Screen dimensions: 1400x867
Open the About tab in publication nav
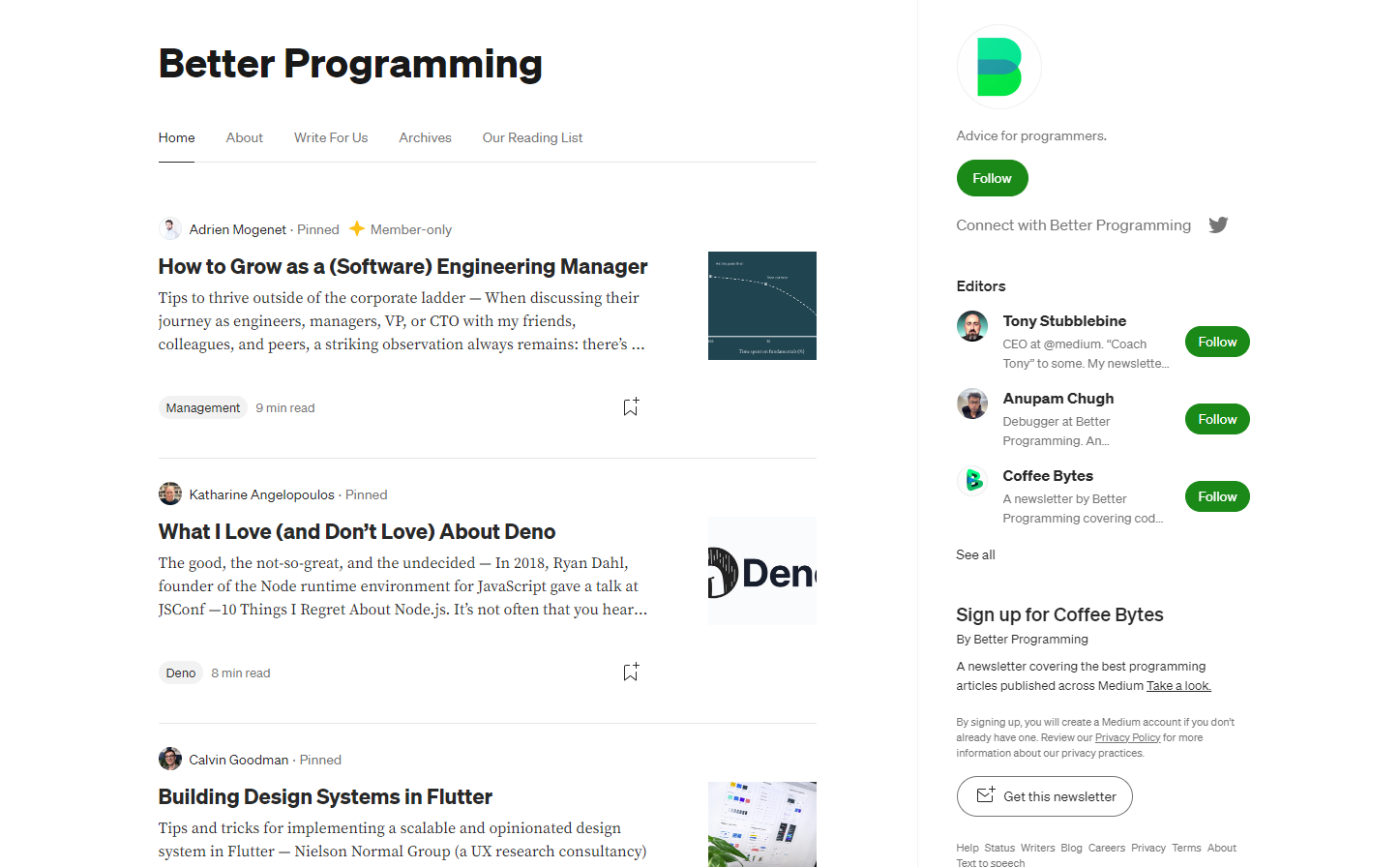tap(245, 137)
